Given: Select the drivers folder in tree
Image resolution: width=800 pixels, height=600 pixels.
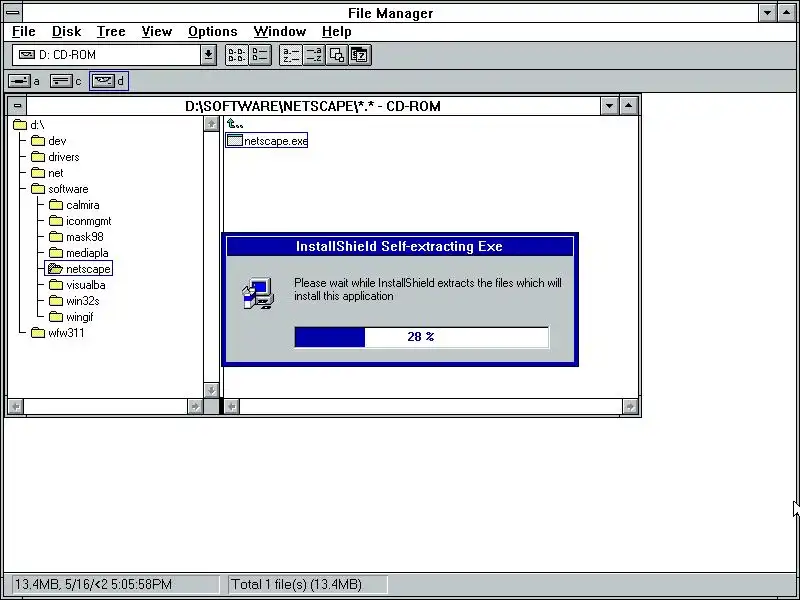Looking at the screenshot, I should 55,157.
